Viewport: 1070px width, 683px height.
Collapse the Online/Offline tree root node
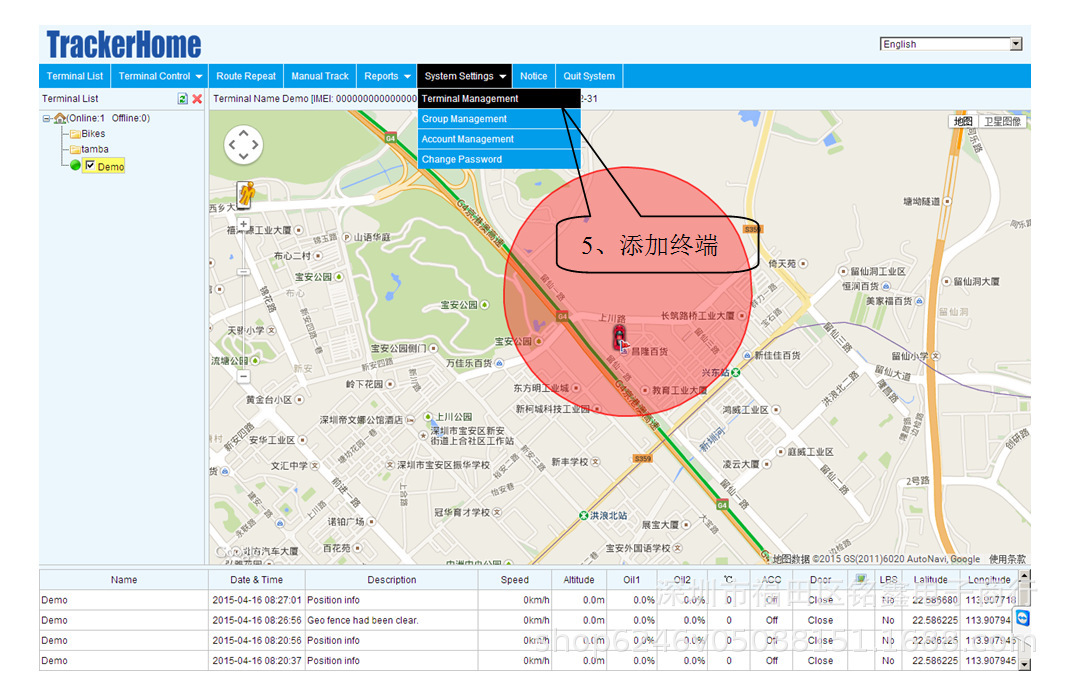[46, 119]
